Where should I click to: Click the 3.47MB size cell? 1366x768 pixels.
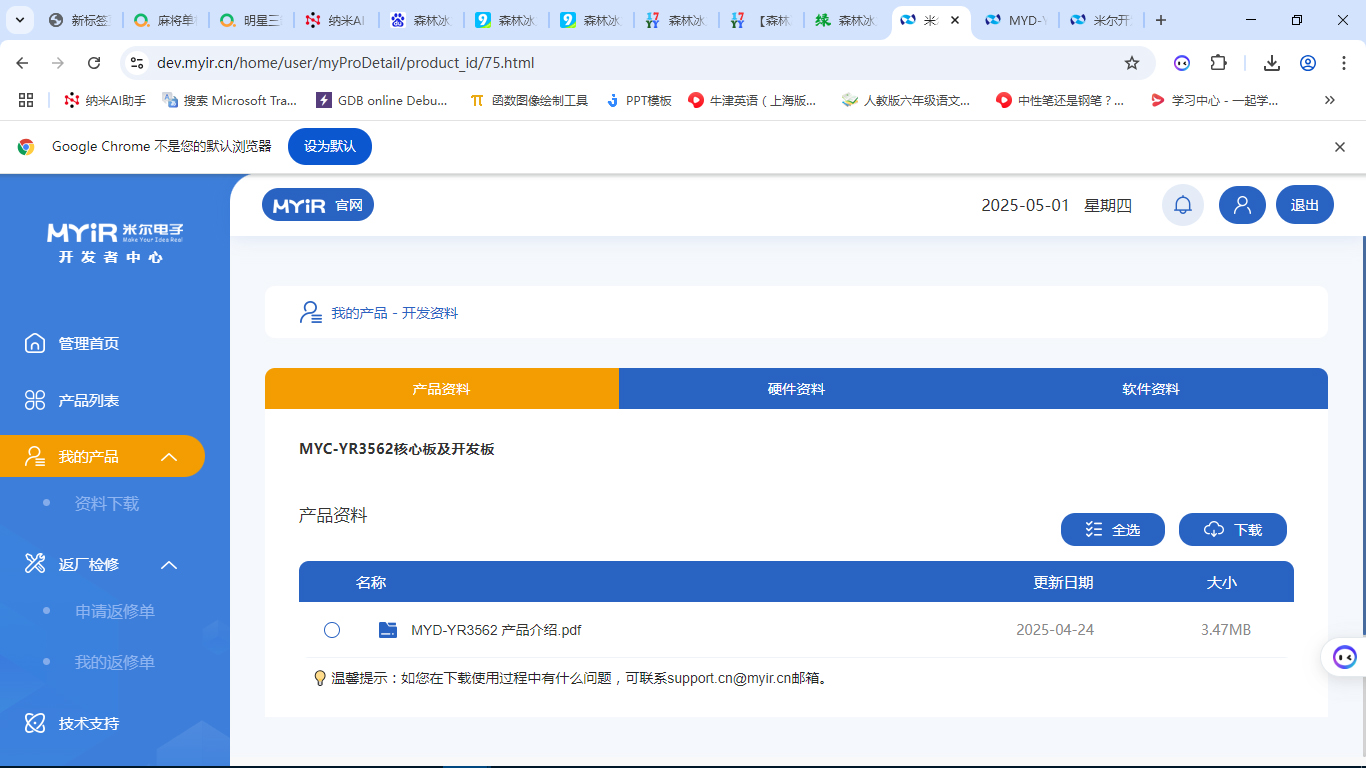1226,630
